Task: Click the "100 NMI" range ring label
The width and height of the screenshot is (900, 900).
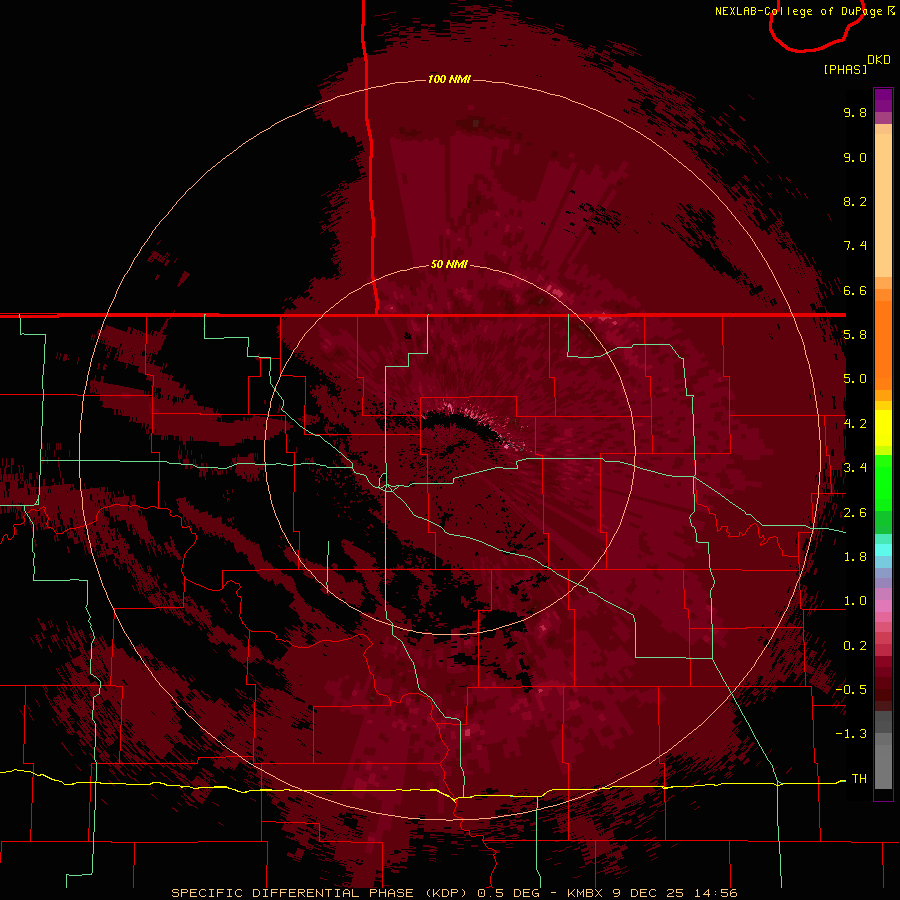Action: 449,79
